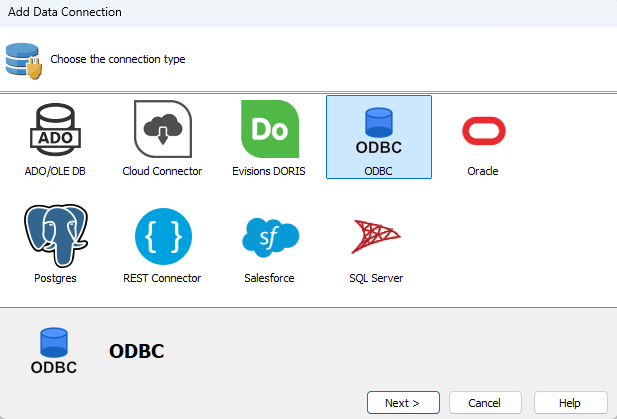617x419 pixels.
Task: Click the 'SQL Server' text label
Action: pos(376,278)
